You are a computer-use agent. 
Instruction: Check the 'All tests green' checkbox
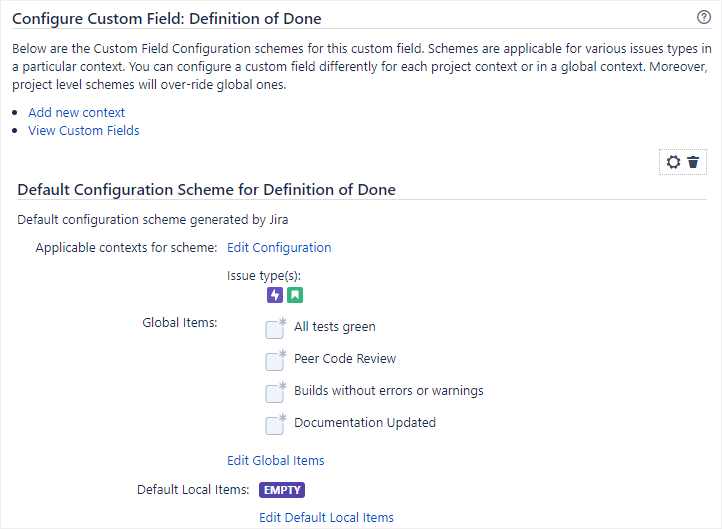coord(274,329)
